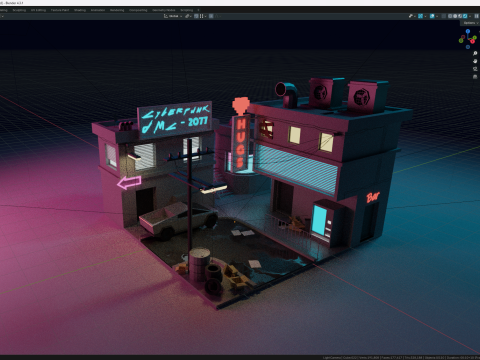Click the green Y axis gizmo ball

pyautogui.click(x=475, y=38)
